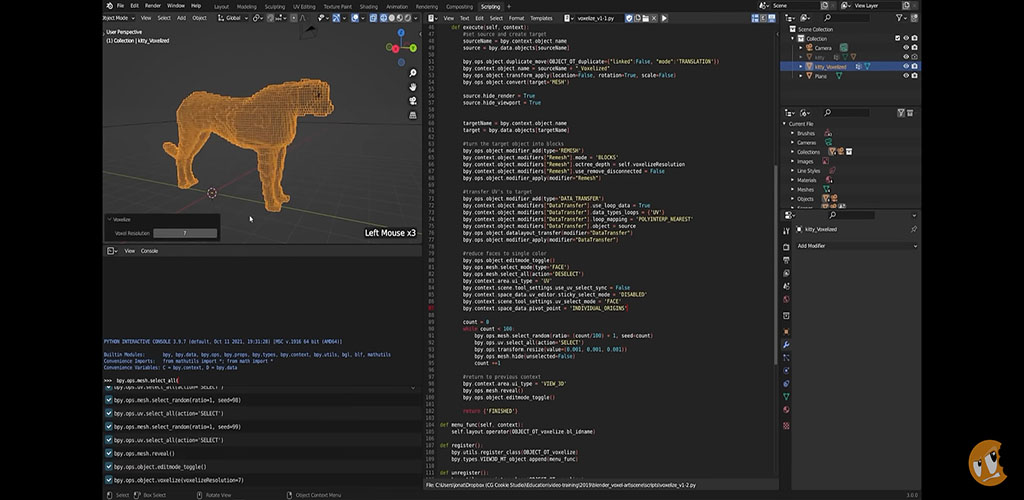Hide the Camera object in the outliner
Image resolution: width=1024 pixels, height=500 pixels.
(906, 47)
